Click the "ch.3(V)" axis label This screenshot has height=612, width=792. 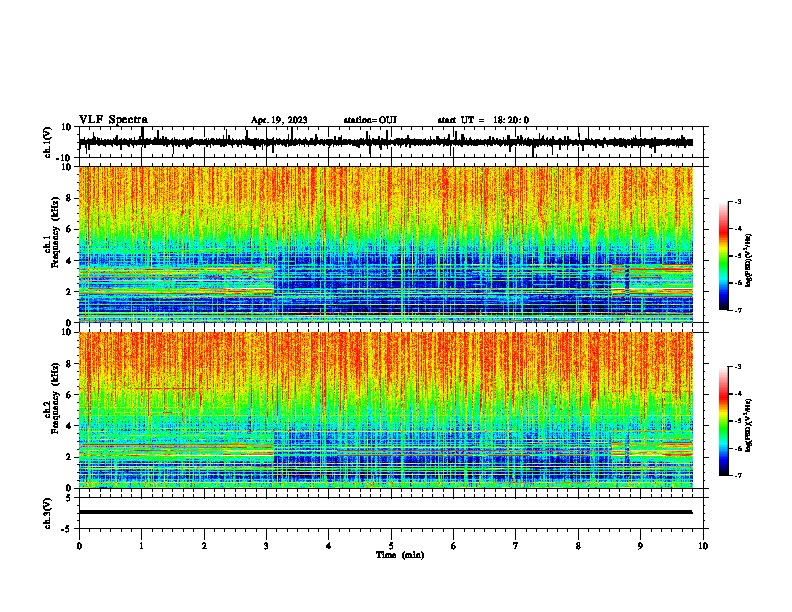[47, 513]
